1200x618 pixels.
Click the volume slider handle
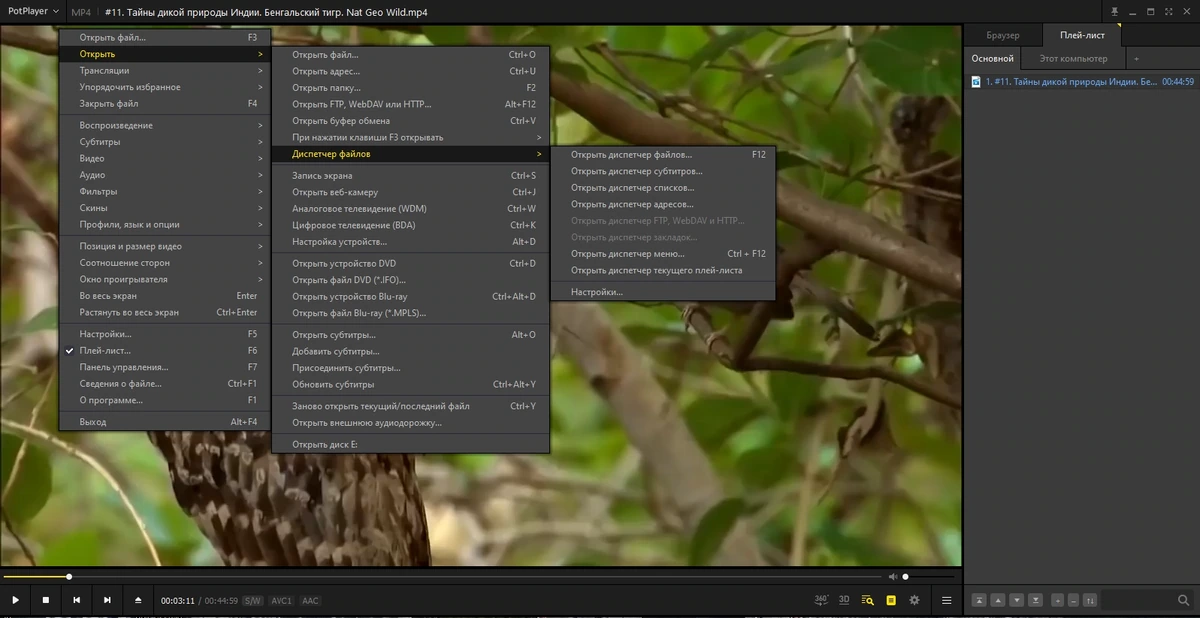[x=906, y=577]
